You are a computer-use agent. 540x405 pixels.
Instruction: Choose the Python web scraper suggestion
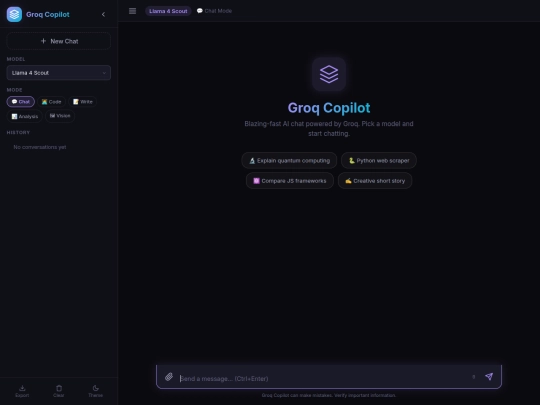pyautogui.click(x=379, y=160)
